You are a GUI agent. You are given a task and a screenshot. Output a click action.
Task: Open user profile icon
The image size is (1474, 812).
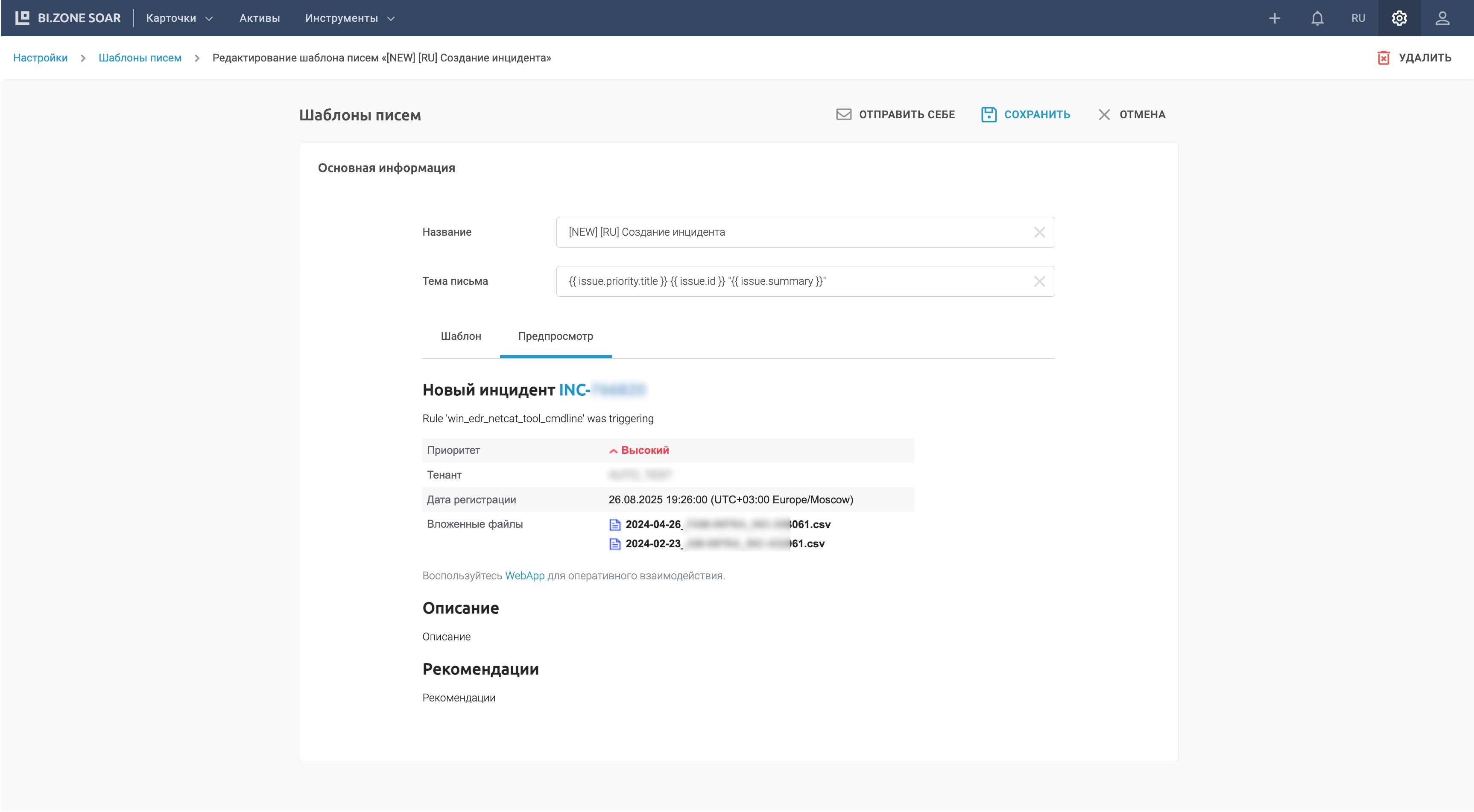click(x=1442, y=18)
